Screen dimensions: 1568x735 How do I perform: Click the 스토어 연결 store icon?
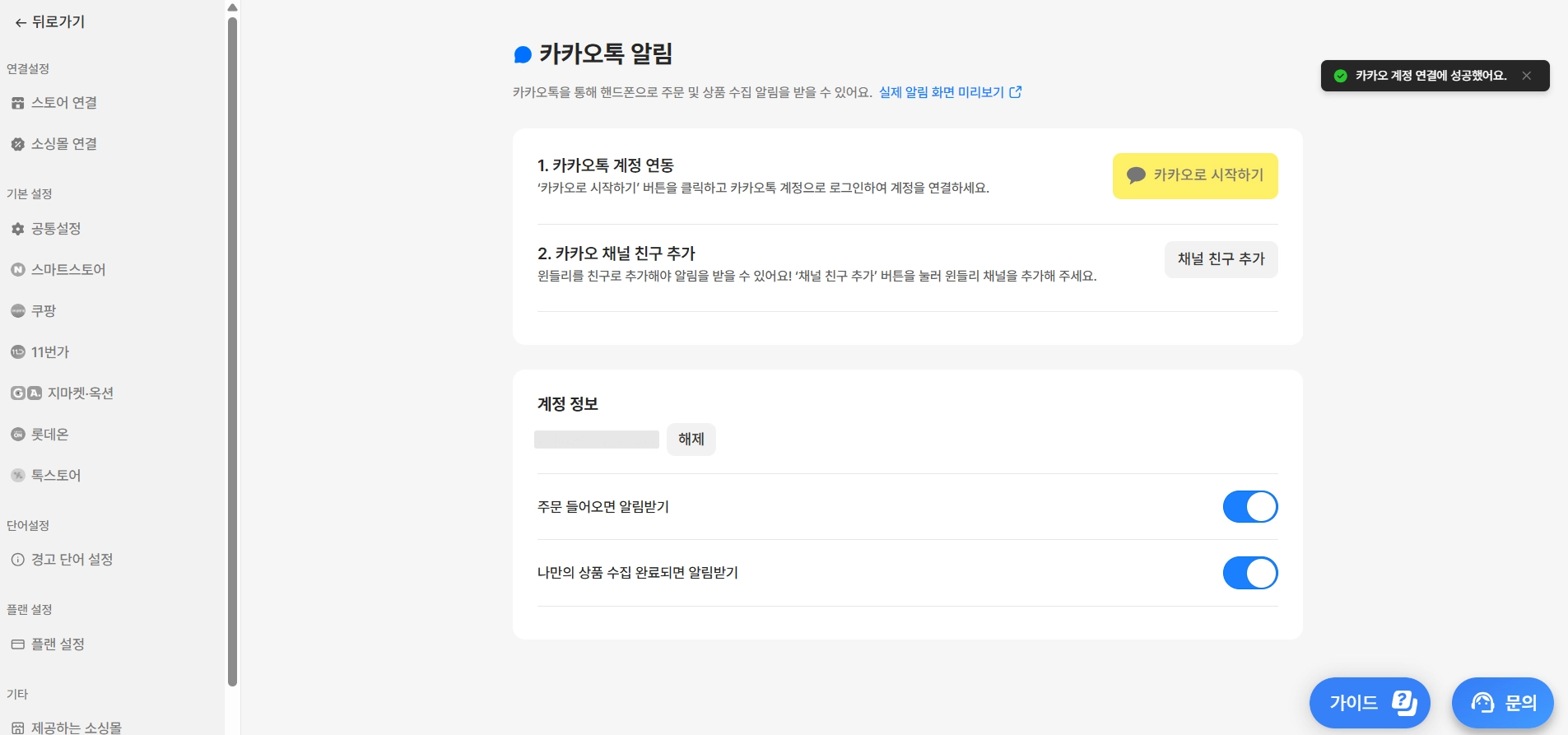click(18, 103)
